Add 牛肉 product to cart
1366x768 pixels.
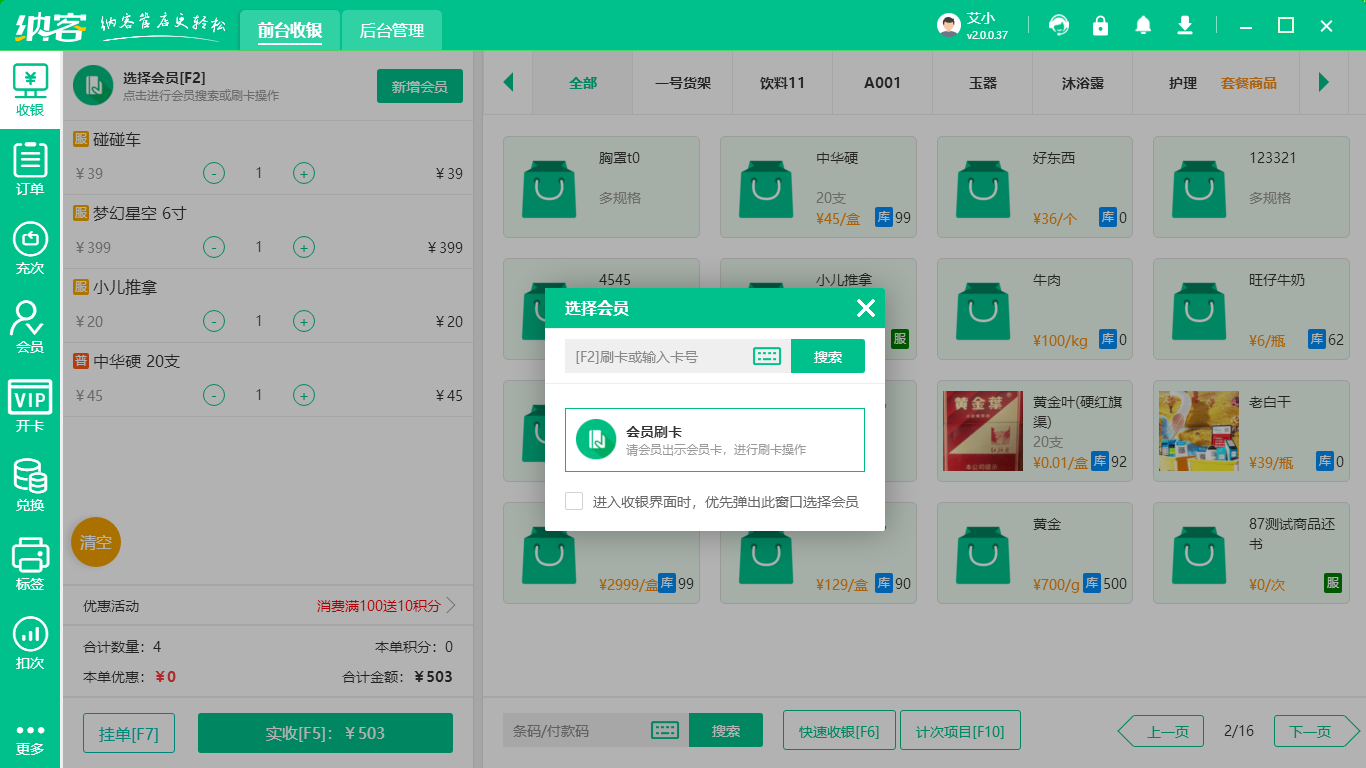point(1035,310)
